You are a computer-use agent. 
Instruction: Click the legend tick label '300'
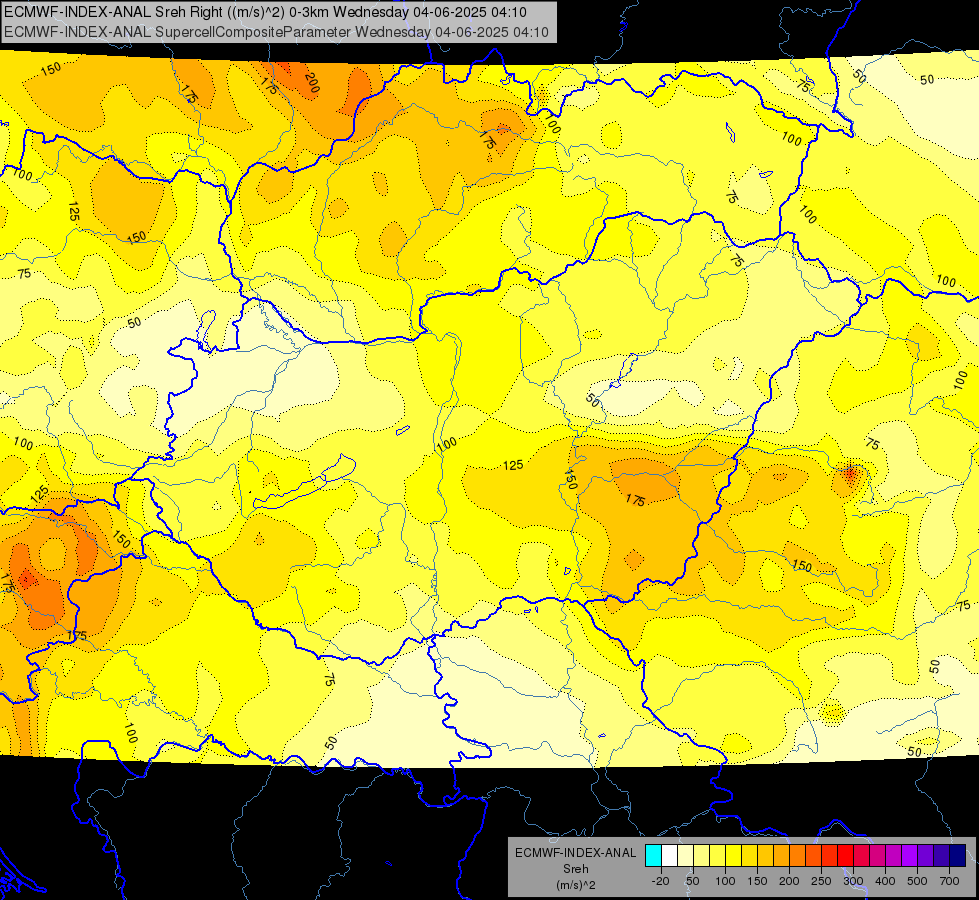point(853,881)
